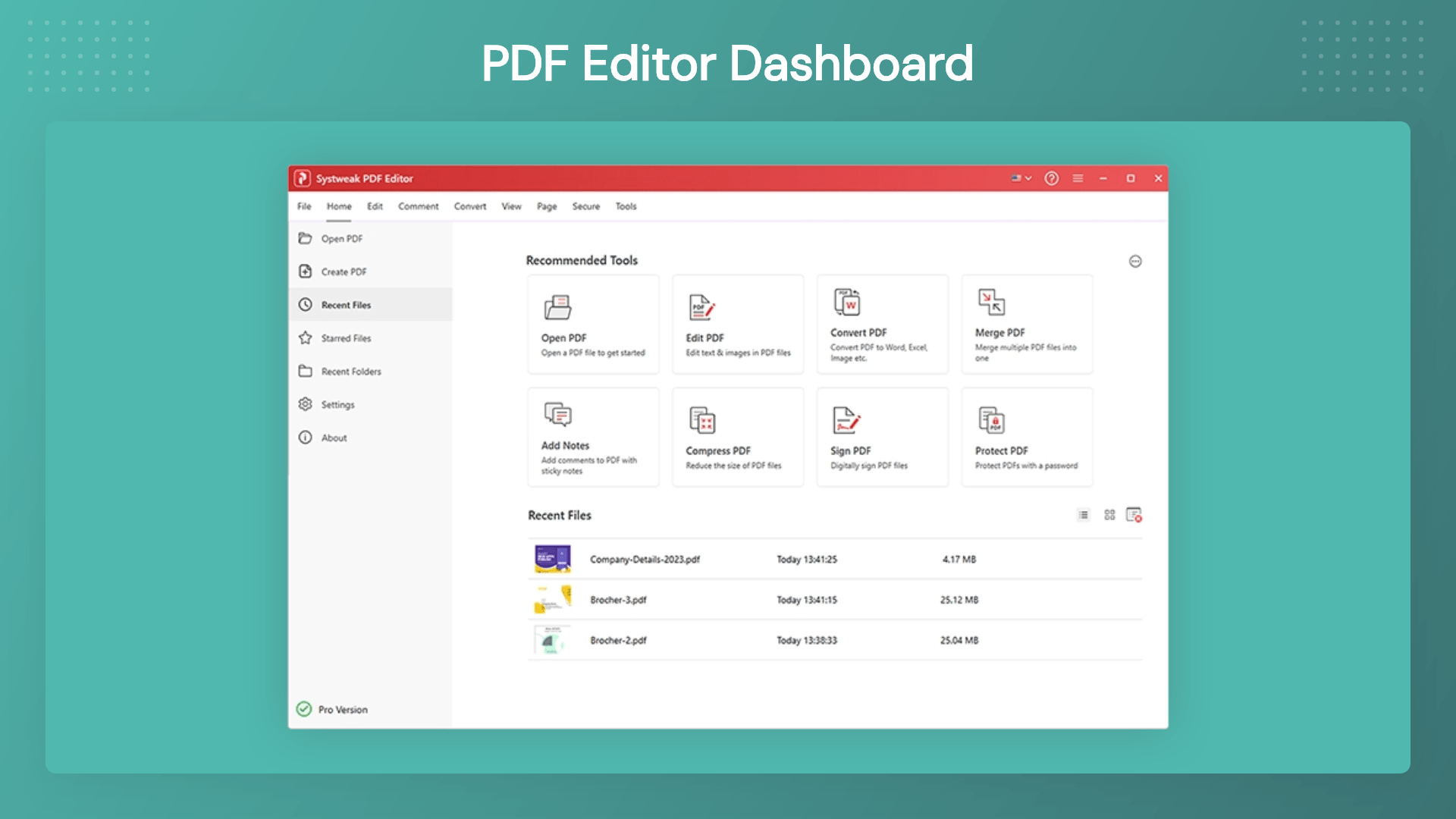Click the Open PDF folder icon in sidebar
This screenshot has height=819, width=1456.
tap(305, 238)
